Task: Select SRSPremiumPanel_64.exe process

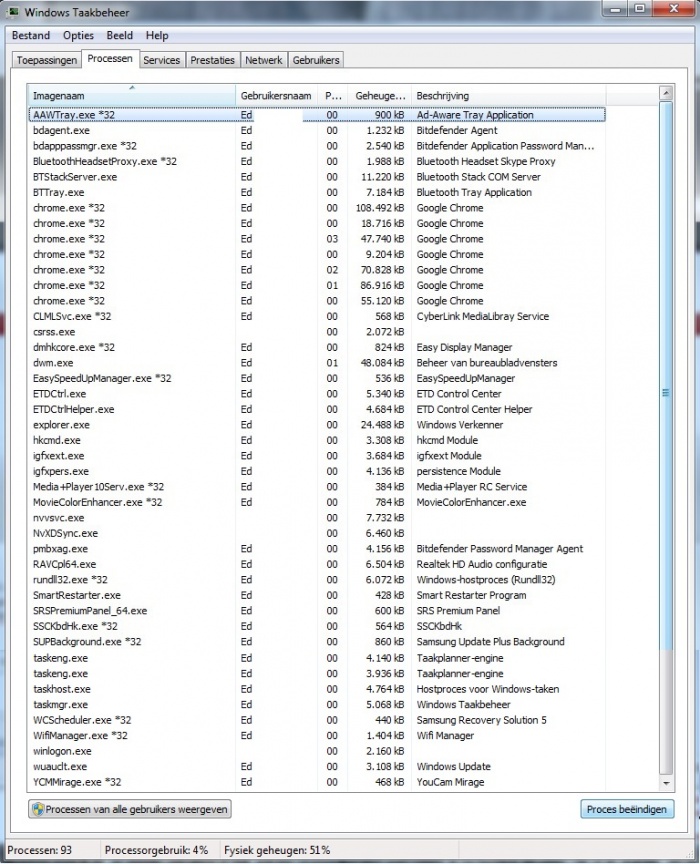Action: pos(316,611)
